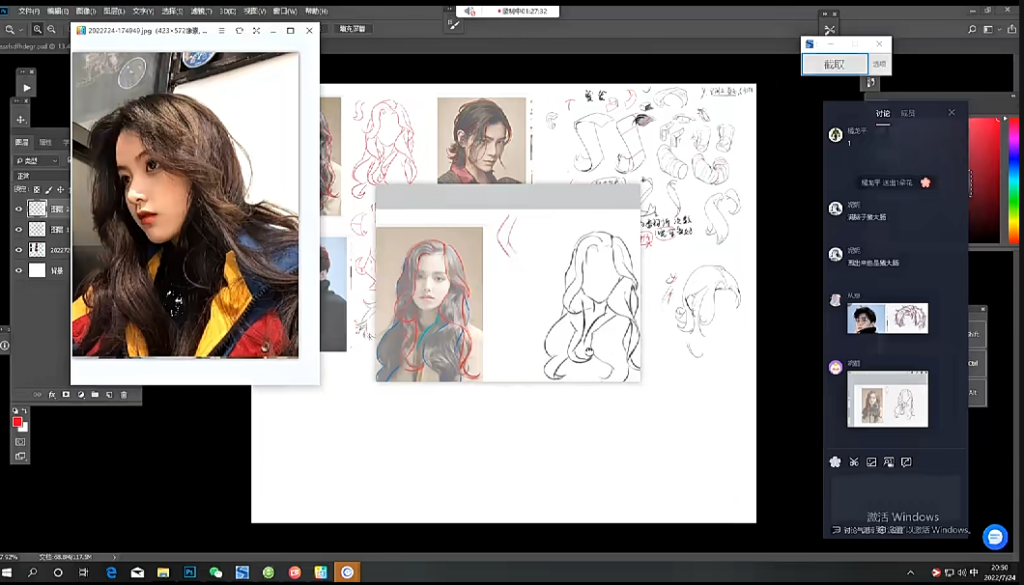This screenshot has height=585, width=1024.
Task: Click the fx layer style icon
Action: [x=50, y=395]
